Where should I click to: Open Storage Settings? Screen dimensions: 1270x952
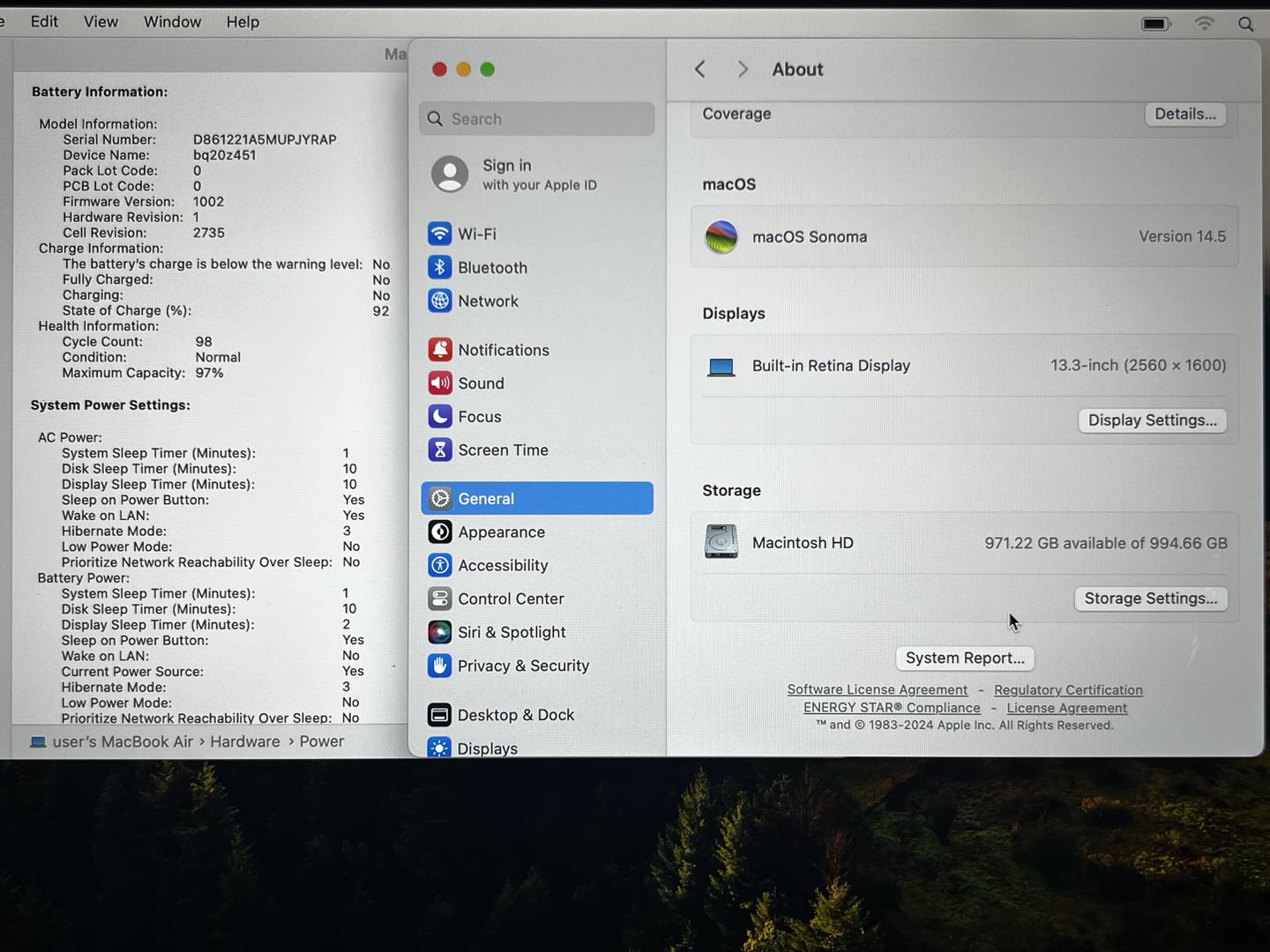tap(1151, 599)
